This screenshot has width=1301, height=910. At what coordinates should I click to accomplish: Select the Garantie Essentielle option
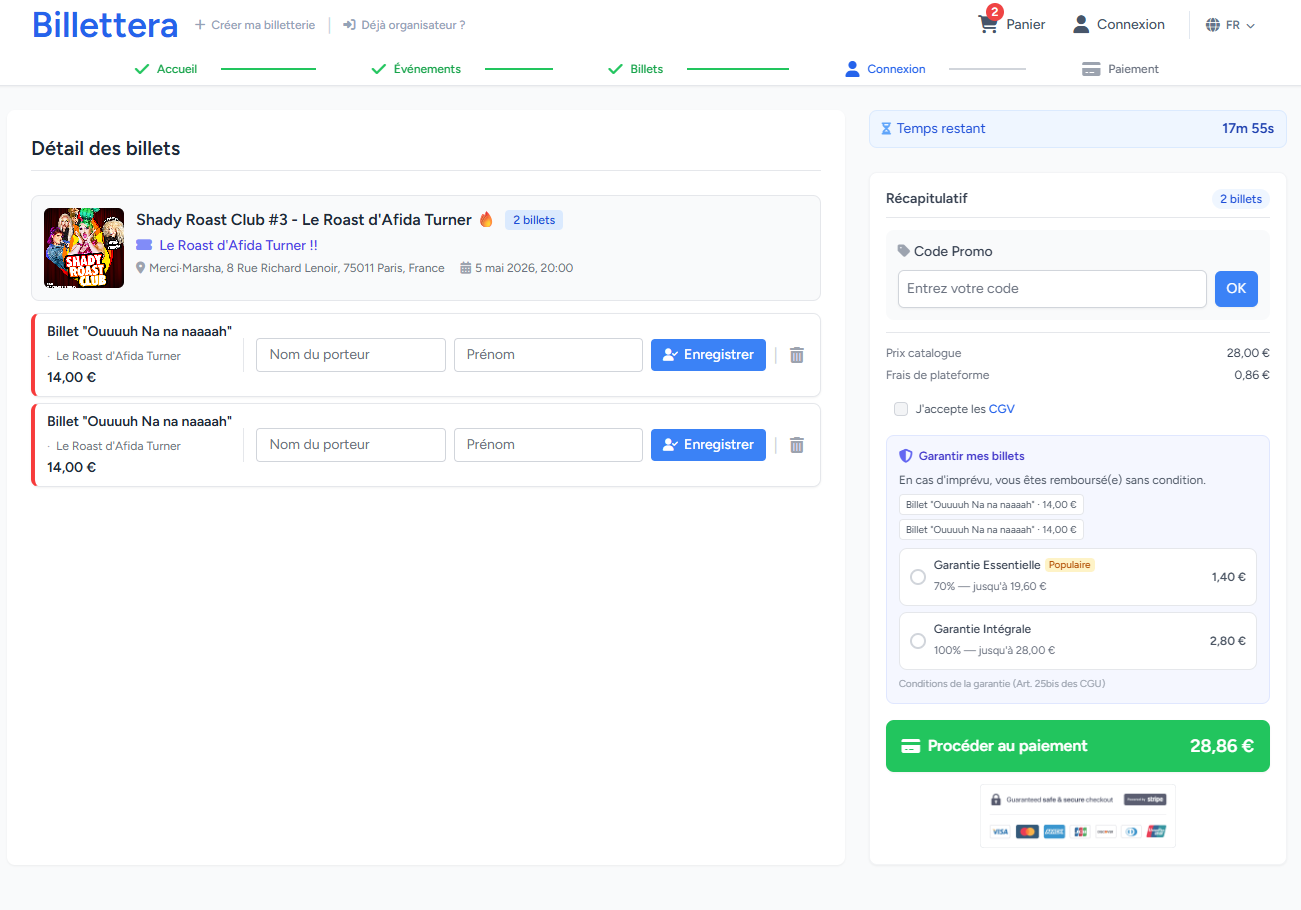917,576
